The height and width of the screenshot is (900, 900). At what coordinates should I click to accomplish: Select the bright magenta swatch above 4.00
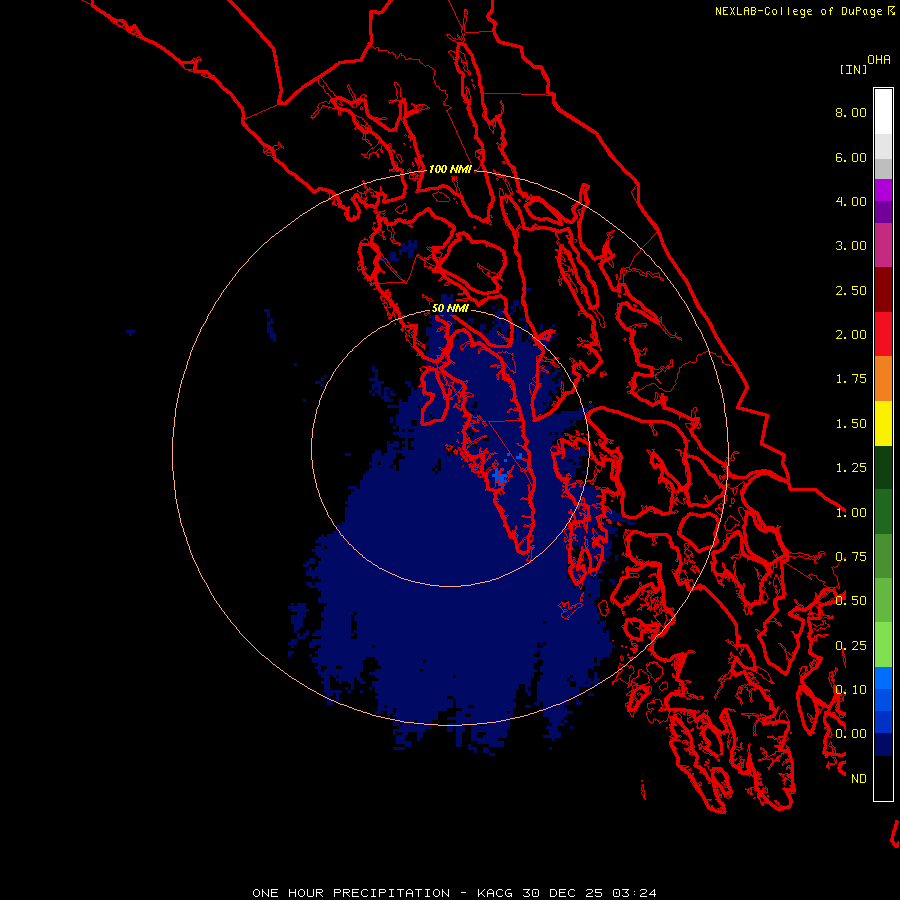click(883, 190)
